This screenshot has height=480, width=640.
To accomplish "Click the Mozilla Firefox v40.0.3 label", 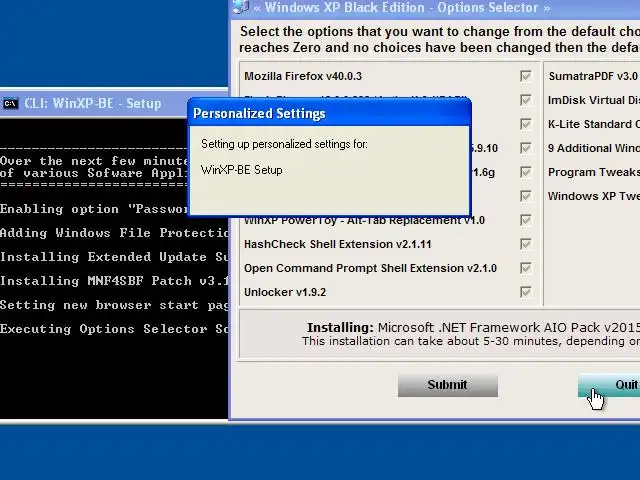I will (303, 76).
